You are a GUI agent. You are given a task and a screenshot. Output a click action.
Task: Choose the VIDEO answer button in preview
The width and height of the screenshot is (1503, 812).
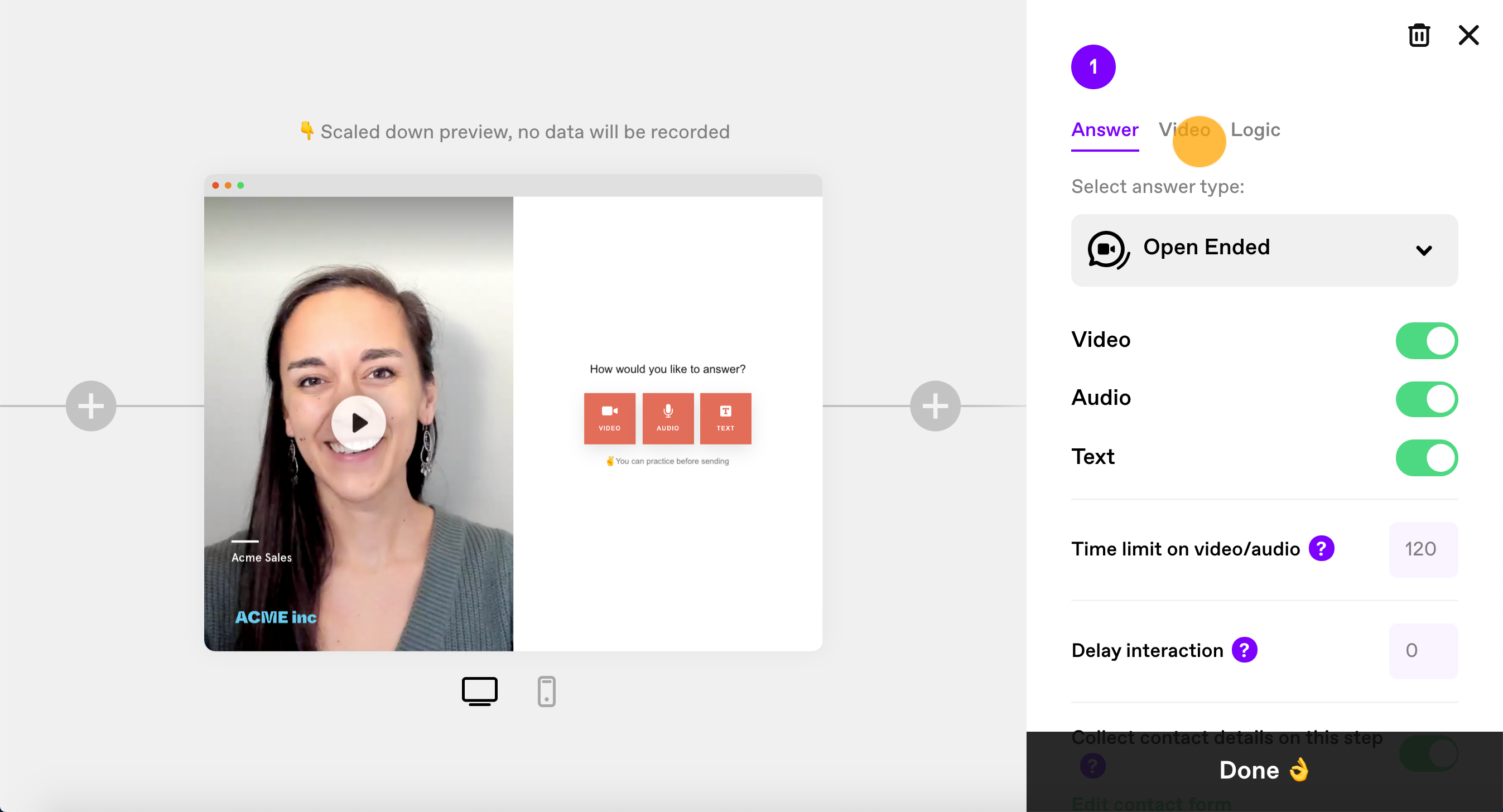(609, 418)
